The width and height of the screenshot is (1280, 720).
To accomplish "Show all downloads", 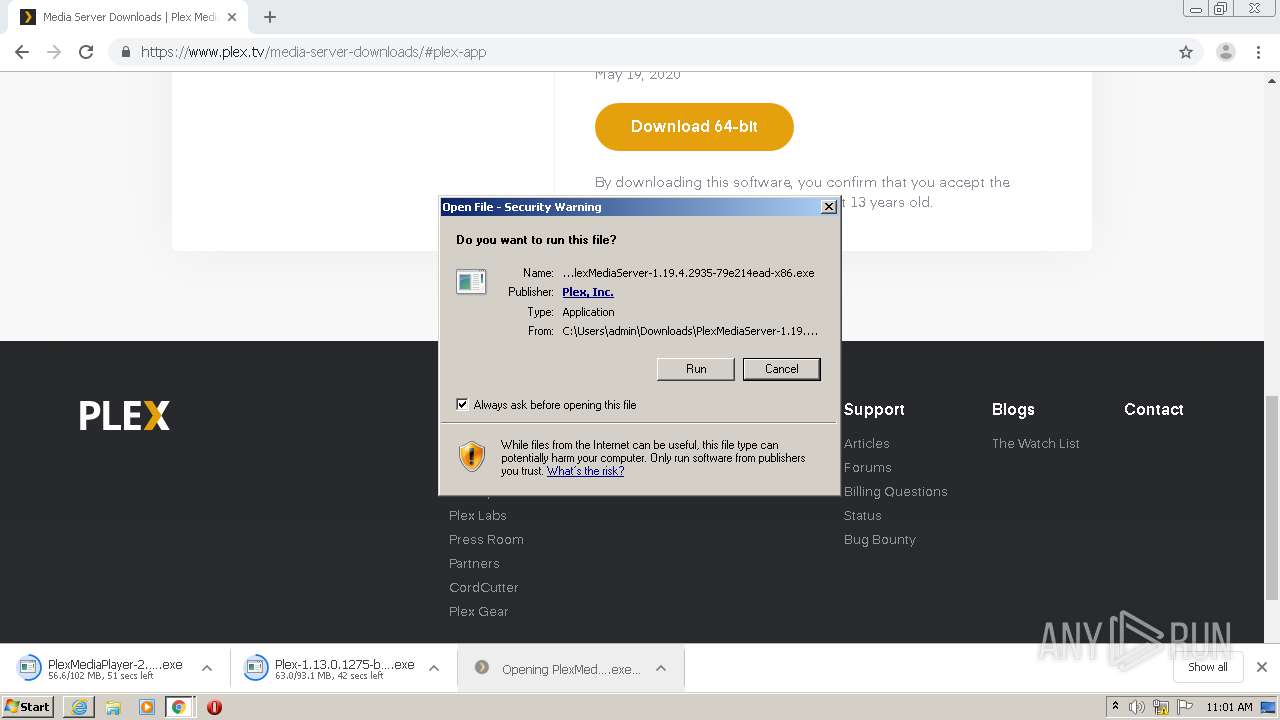I will pyautogui.click(x=1208, y=667).
